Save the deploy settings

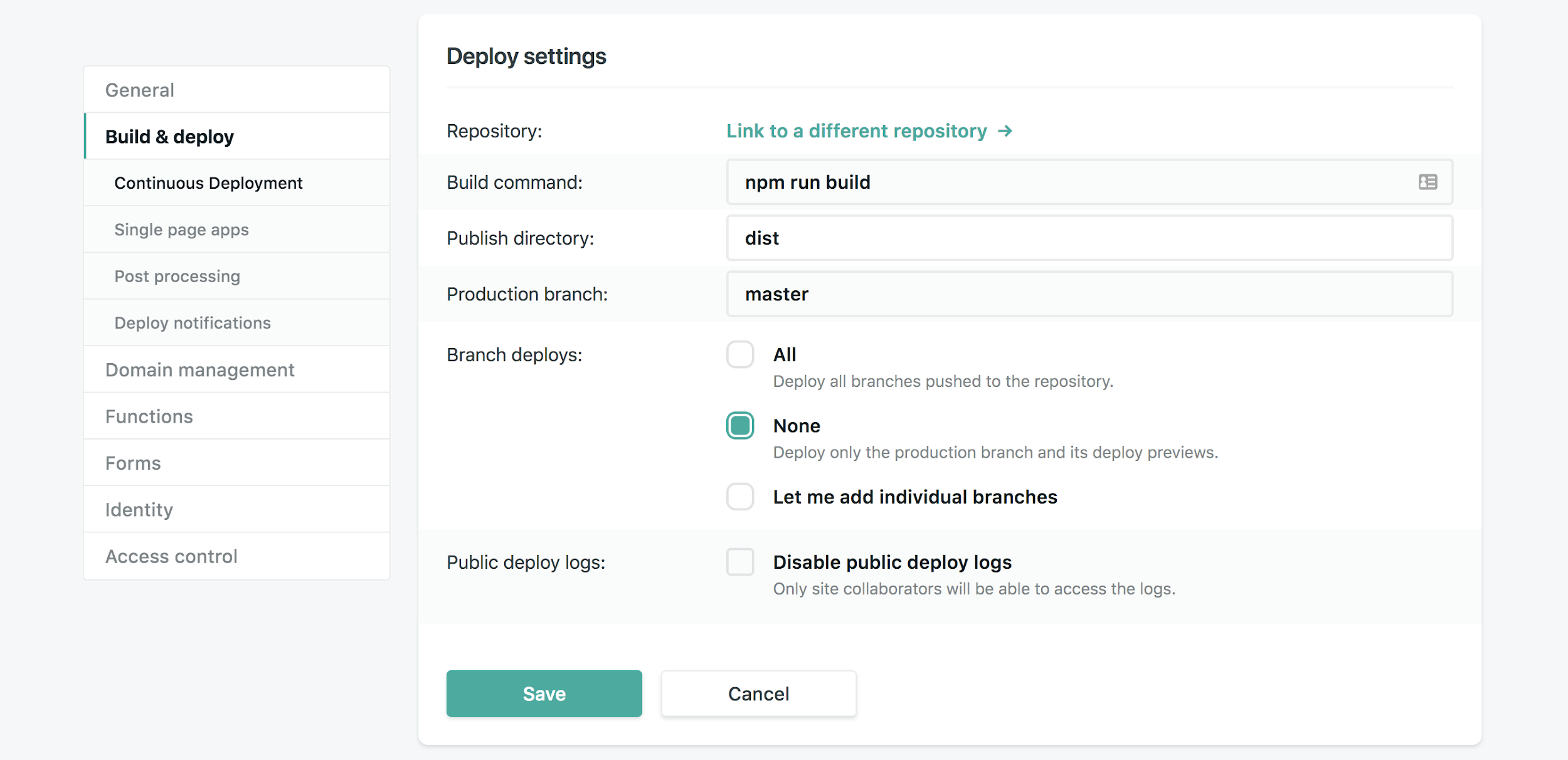[544, 694]
